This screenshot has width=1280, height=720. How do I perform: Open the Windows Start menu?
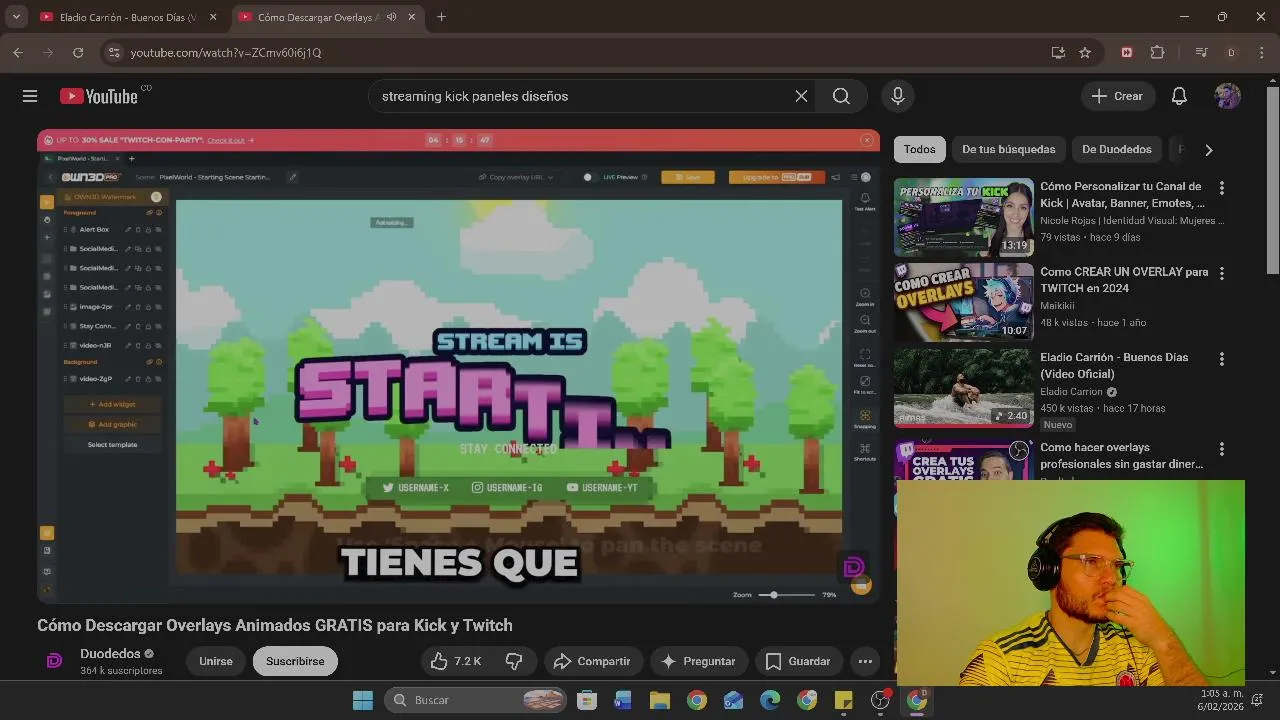(363, 700)
